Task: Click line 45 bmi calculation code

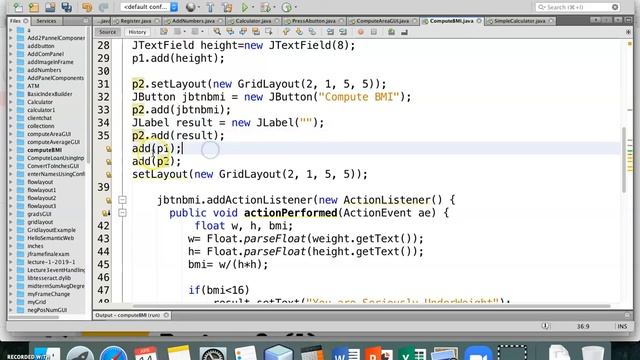Action: [228, 264]
